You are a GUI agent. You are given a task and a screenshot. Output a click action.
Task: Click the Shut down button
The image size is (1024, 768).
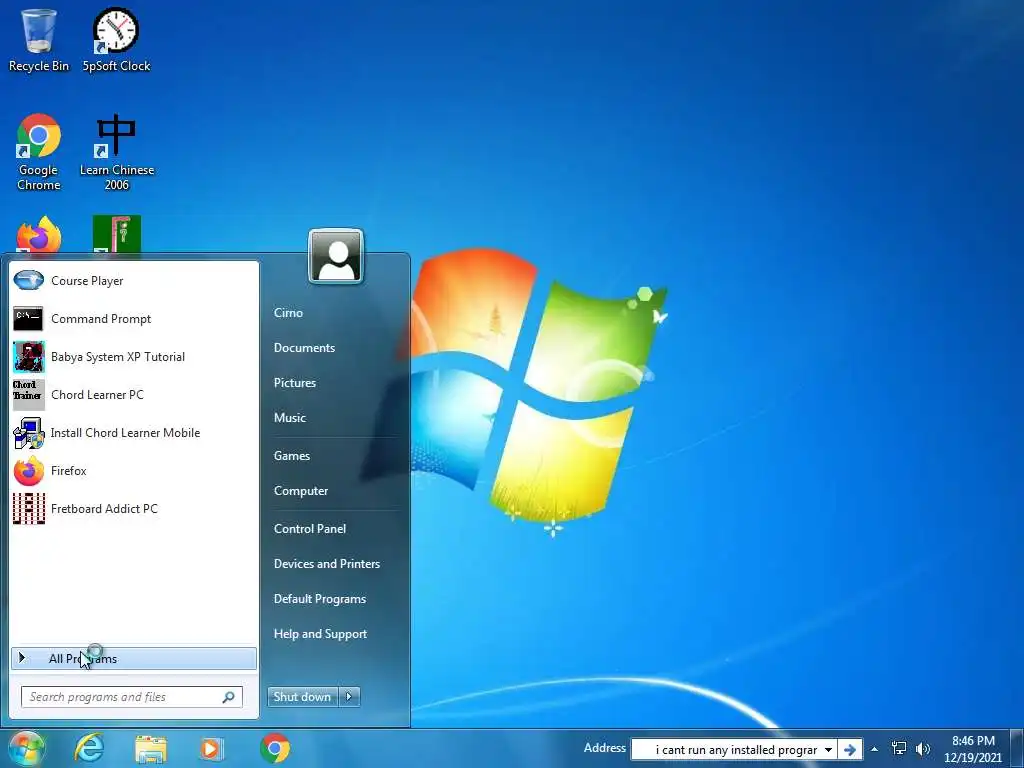click(303, 697)
